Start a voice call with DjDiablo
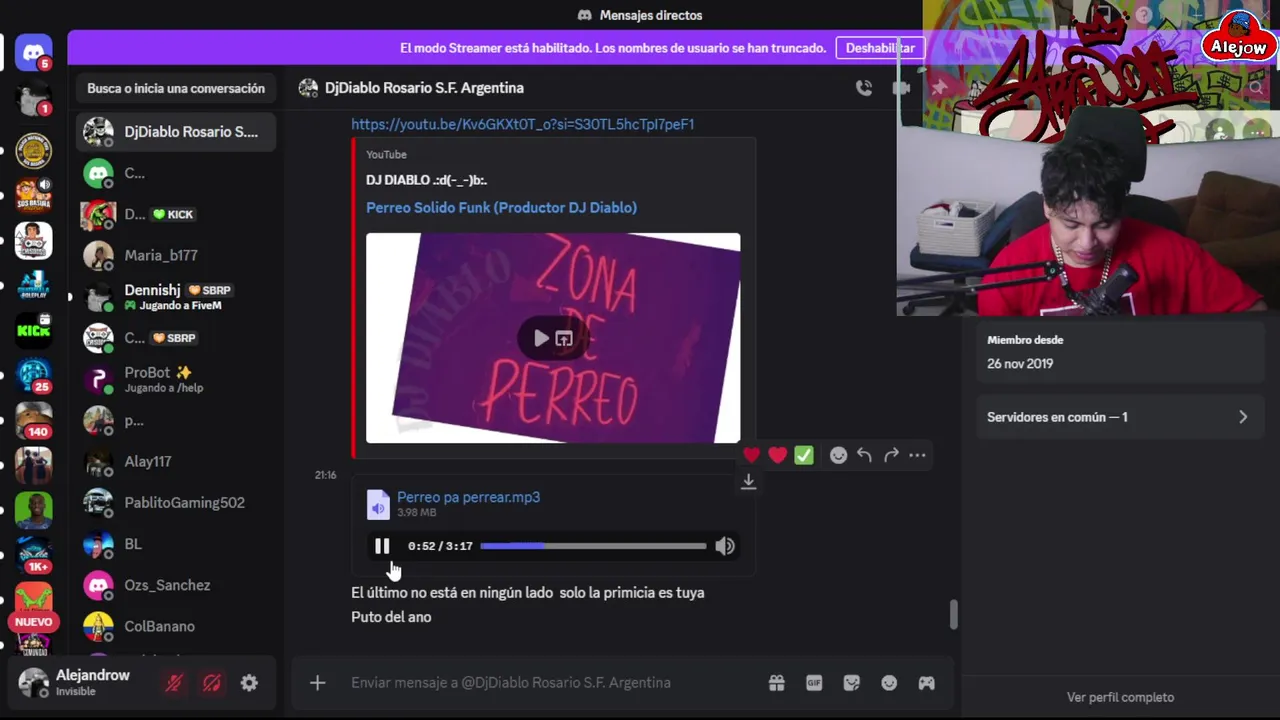The image size is (1280, 720). point(864,88)
